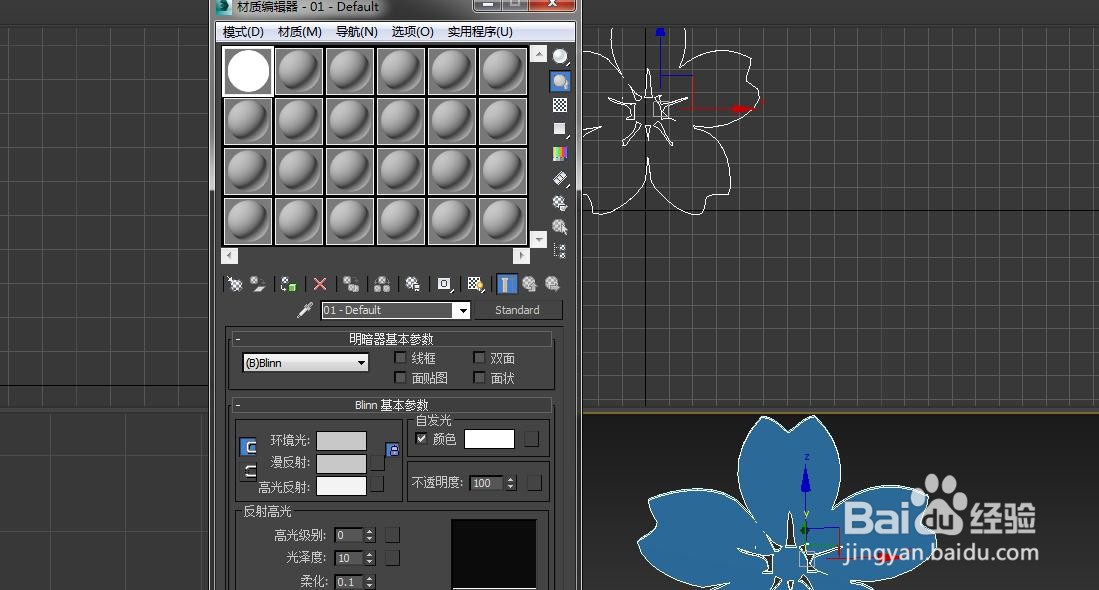Select the first white material sample slot

coord(246,68)
